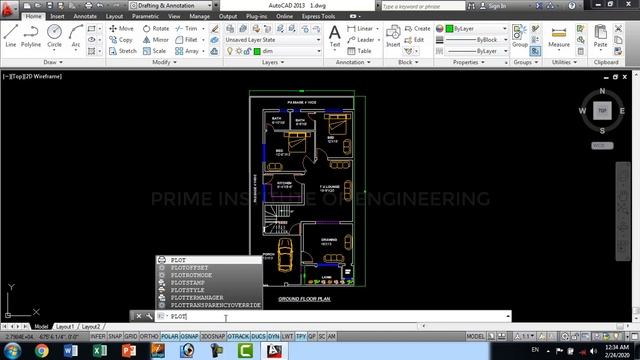Click the Measure tool
The height and width of the screenshot is (360, 640).
(559, 37)
